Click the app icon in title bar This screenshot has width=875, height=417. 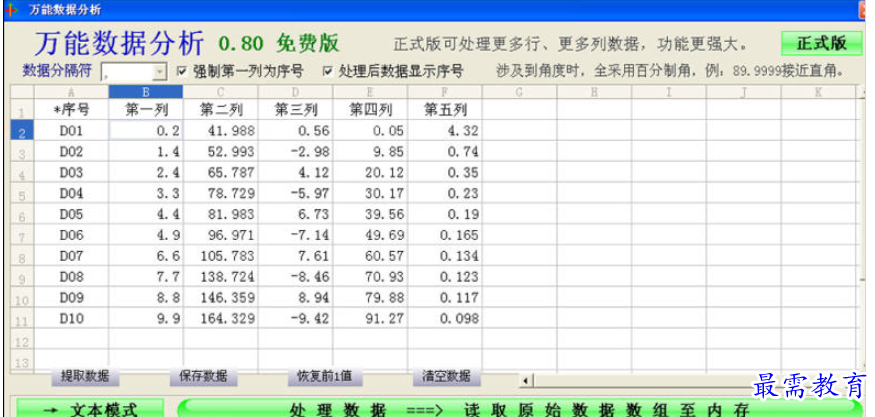pyautogui.click(x=11, y=10)
